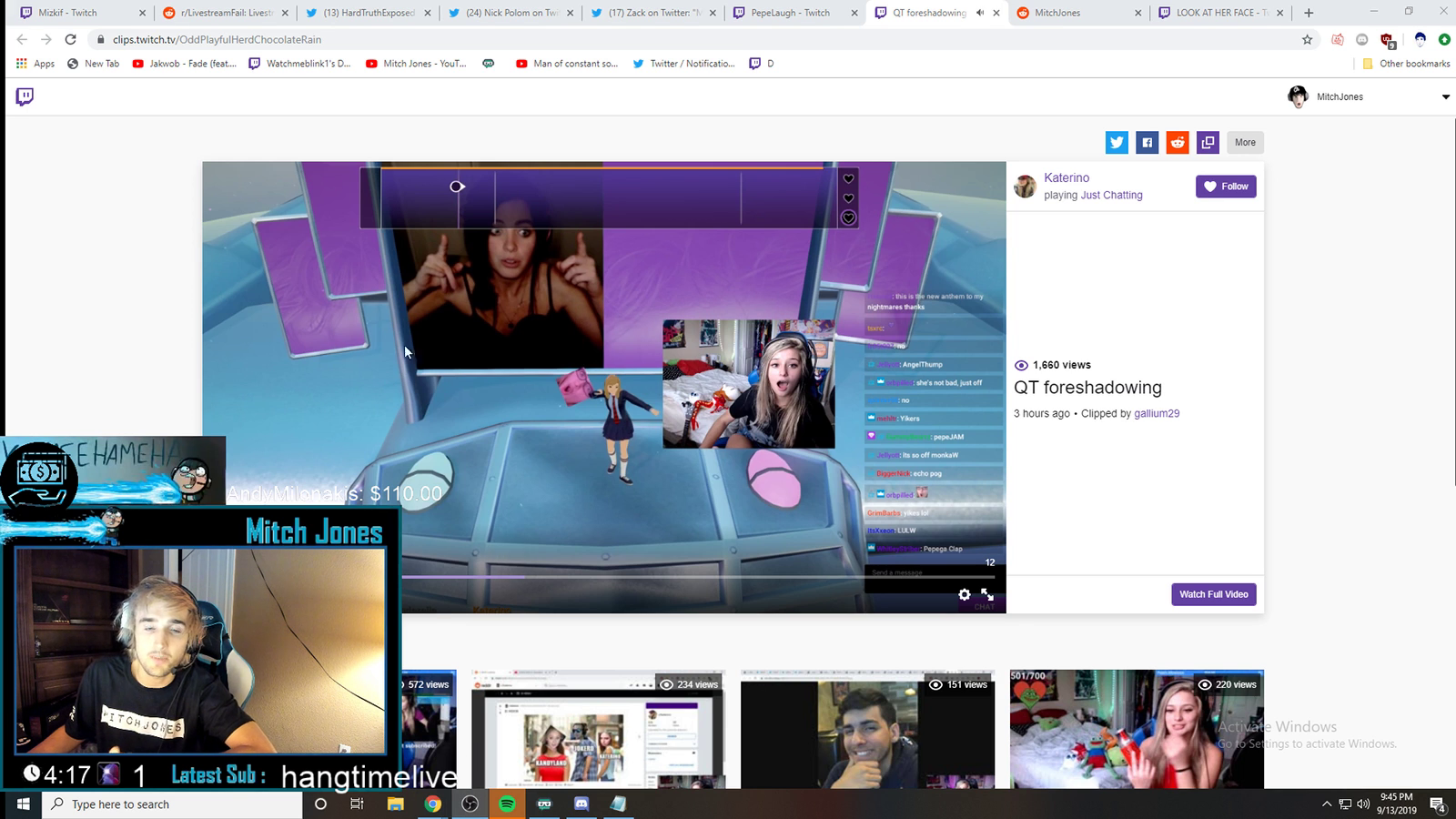Open the Mitch Jones - YouTube bookmark
Image resolution: width=1456 pixels, height=819 pixels.
click(416, 64)
